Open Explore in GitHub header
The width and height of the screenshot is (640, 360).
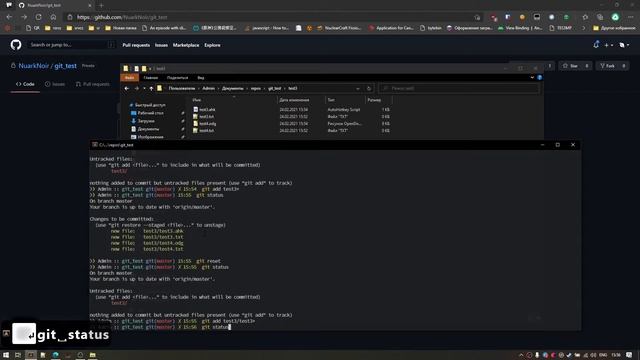[212, 45]
